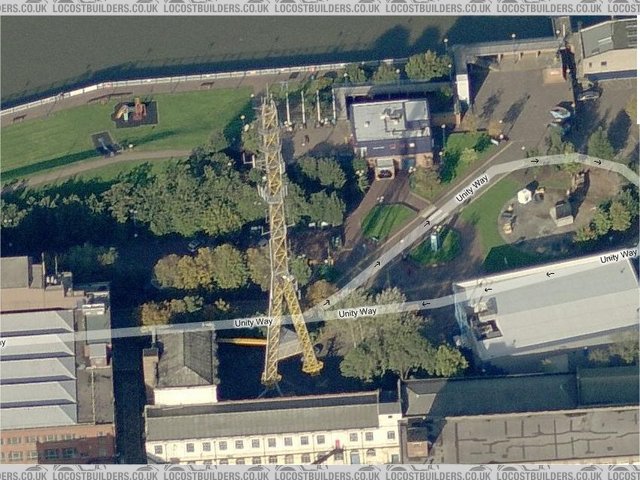Click the Unity Way label above the white warehouse roof
Image resolution: width=640 pixels, height=480 pixels.
click(618, 256)
